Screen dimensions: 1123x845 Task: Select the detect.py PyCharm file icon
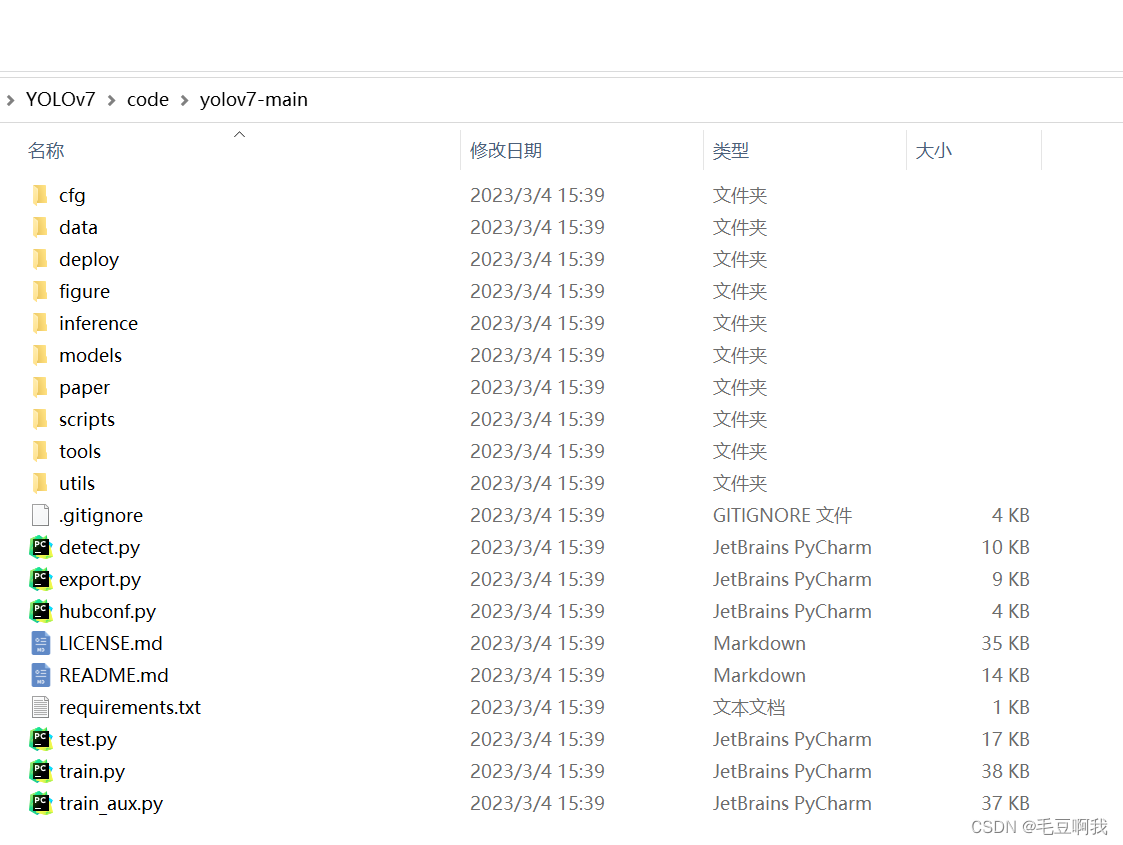[x=41, y=547]
